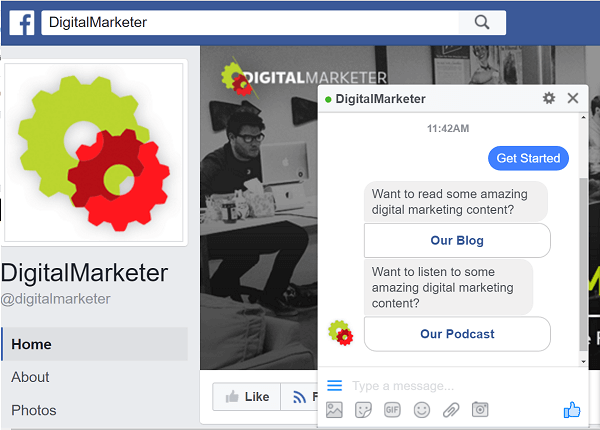Open the emoji smiley picker
Image resolution: width=600 pixels, height=430 pixels.
422,410
